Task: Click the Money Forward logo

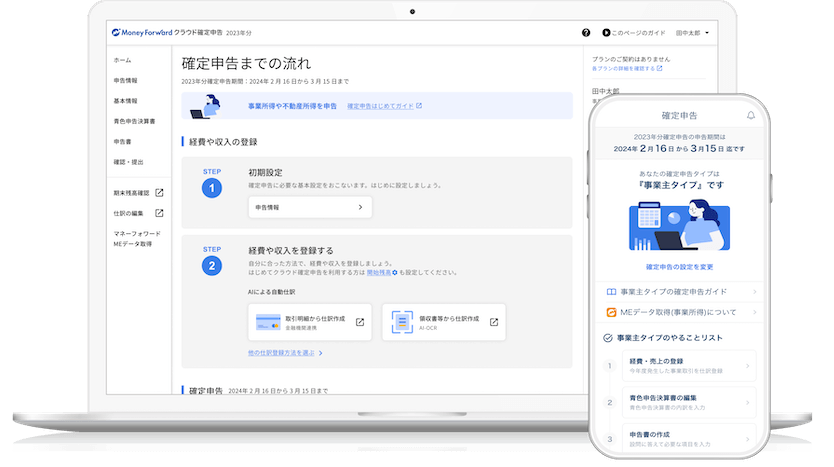Action: pos(142,32)
